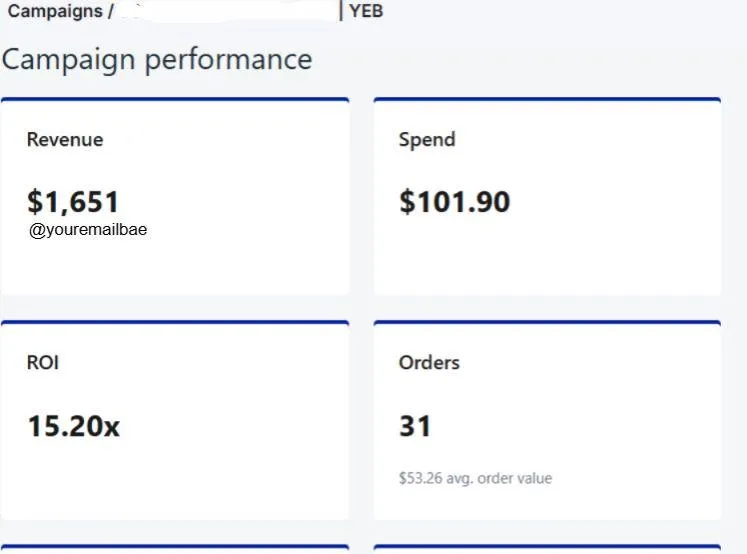Select the Orders card label
The width and height of the screenshot is (747, 554).
pos(429,363)
